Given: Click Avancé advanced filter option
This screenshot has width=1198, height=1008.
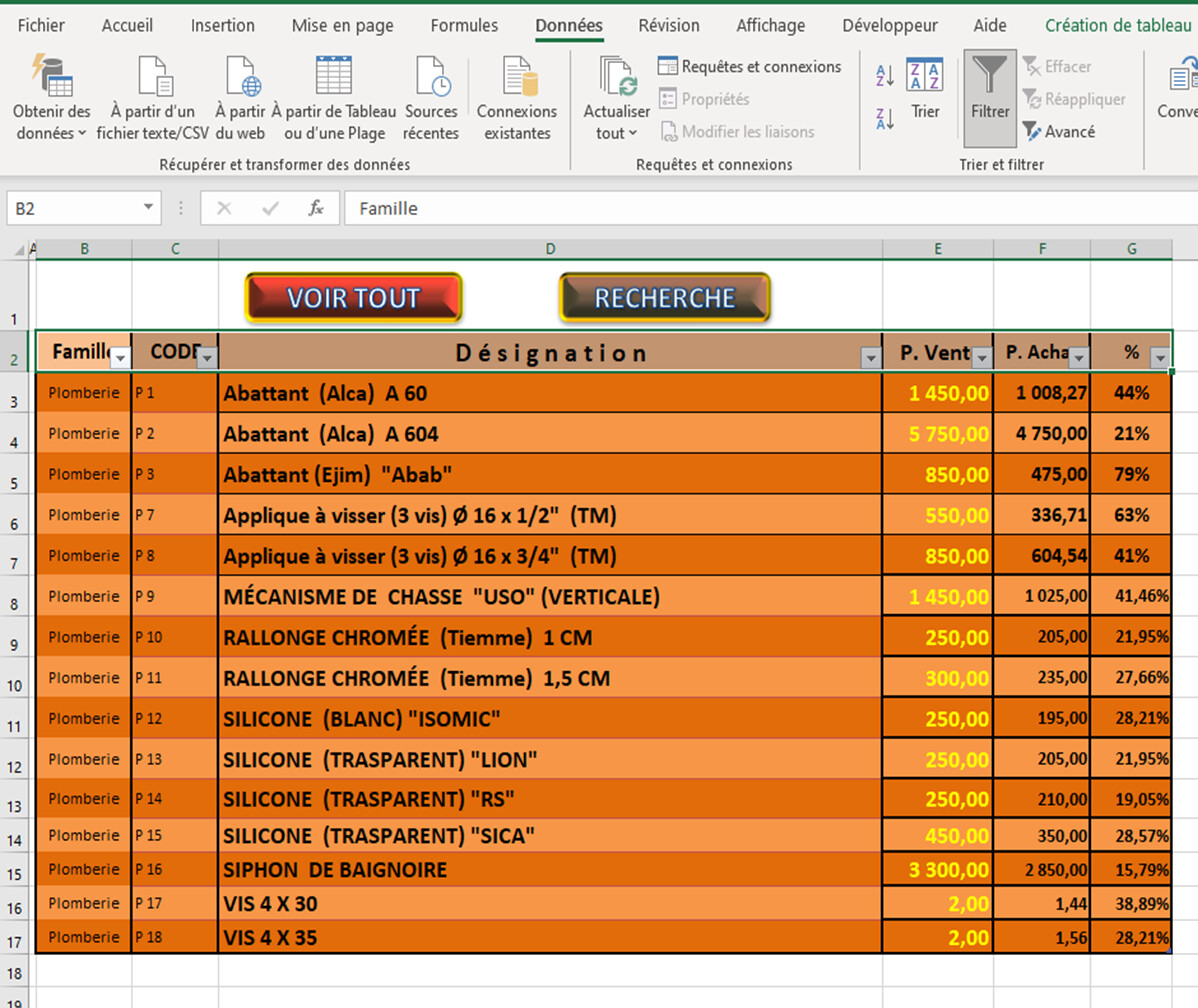Looking at the screenshot, I should pos(1059,132).
